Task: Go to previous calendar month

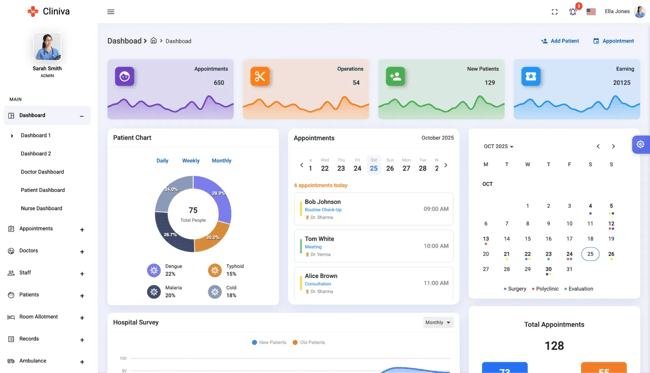Action: [598, 146]
